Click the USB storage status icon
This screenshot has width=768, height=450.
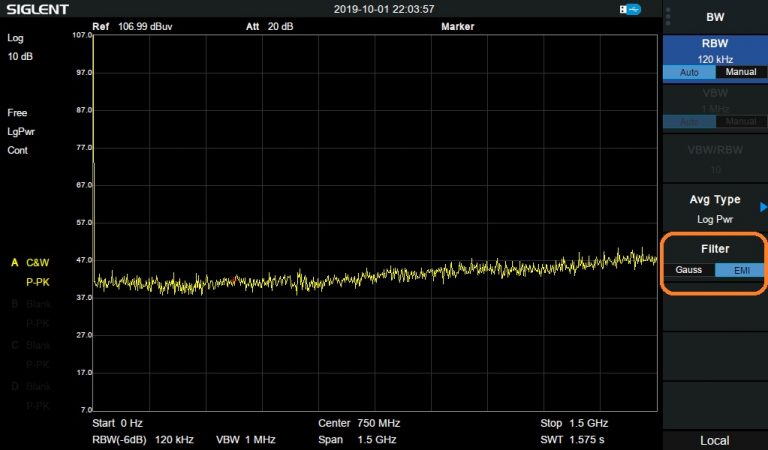pos(630,9)
